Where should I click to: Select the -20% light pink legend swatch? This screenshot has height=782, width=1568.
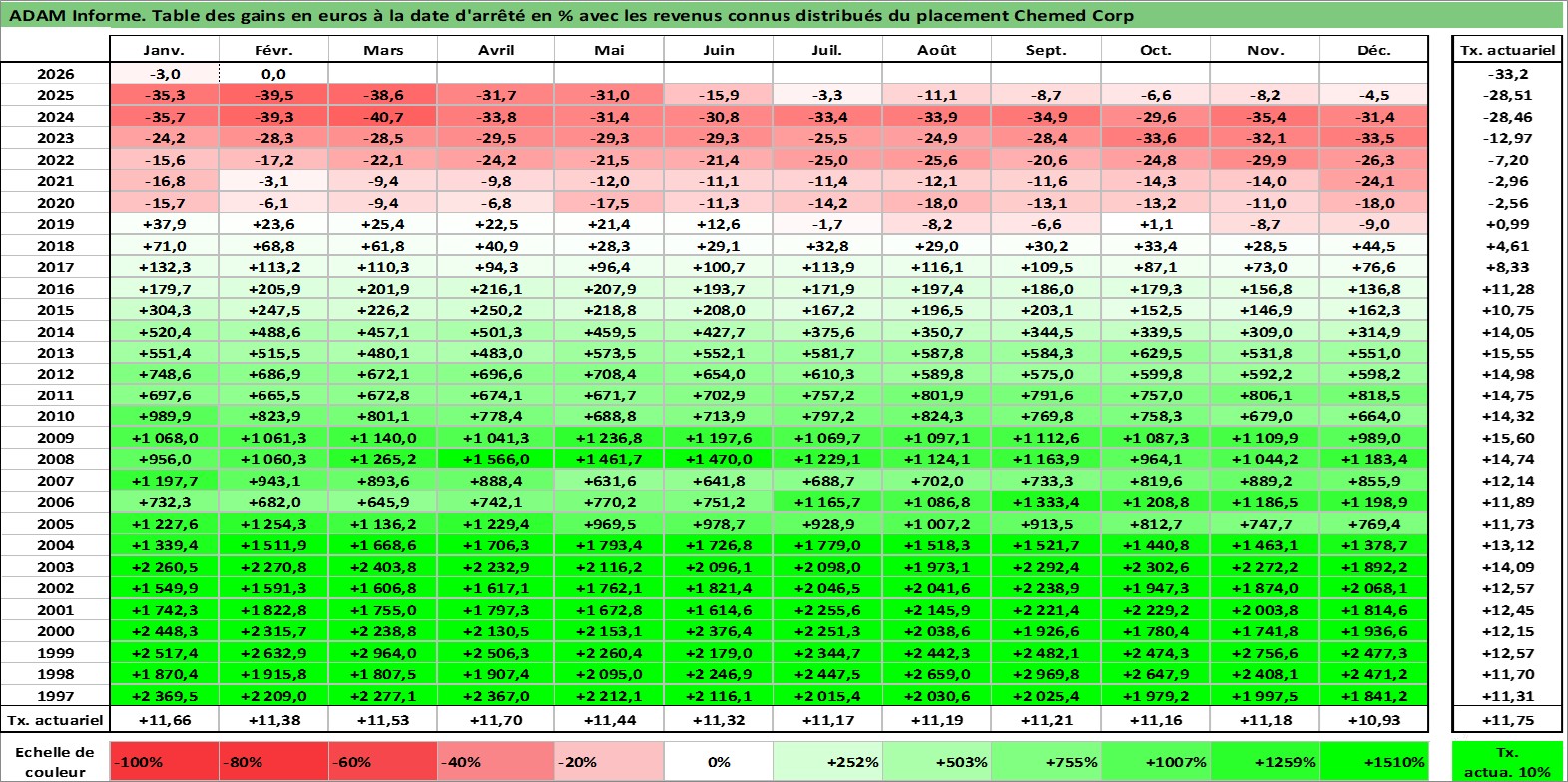click(x=609, y=761)
